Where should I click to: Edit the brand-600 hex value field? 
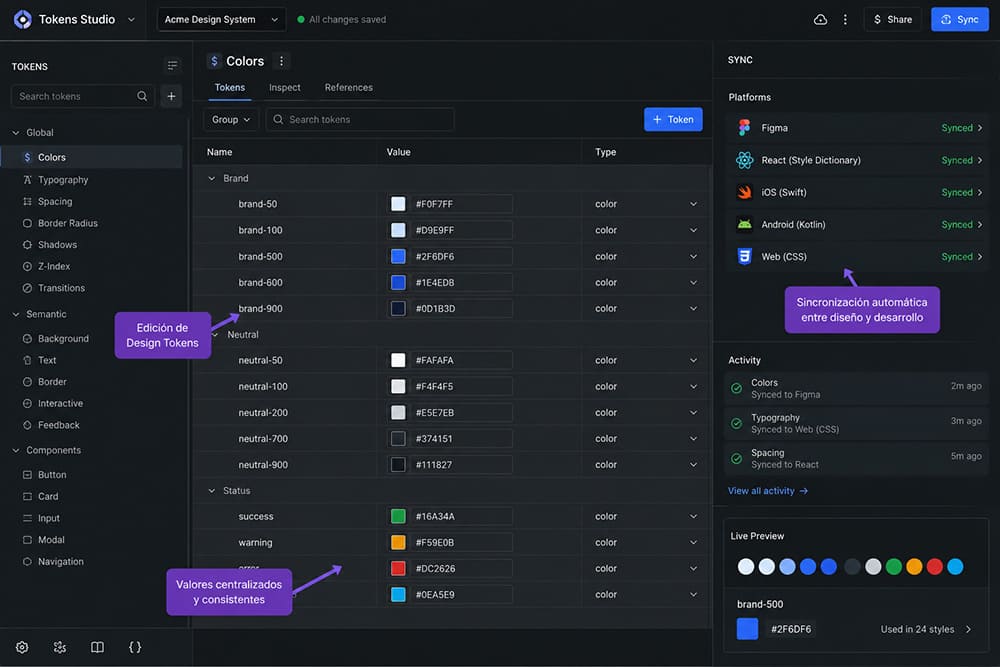[x=462, y=282]
